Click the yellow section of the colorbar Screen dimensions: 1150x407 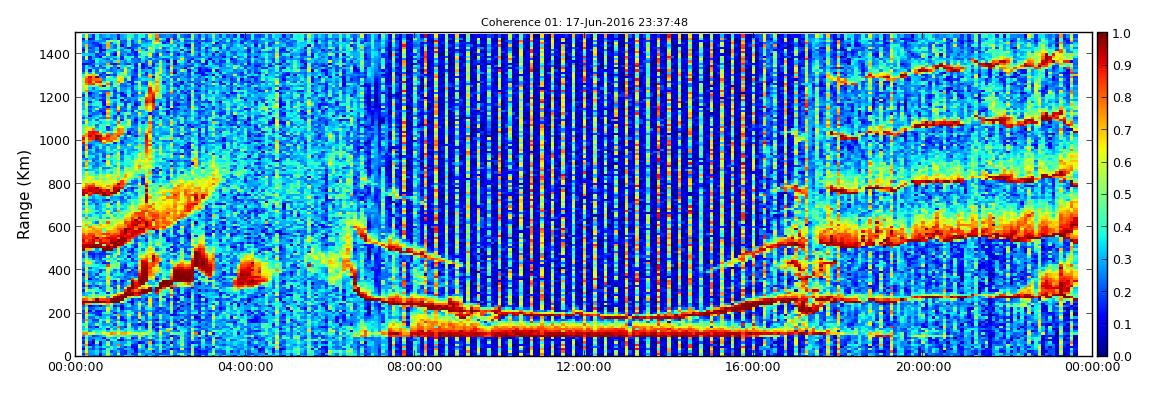click(1102, 150)
